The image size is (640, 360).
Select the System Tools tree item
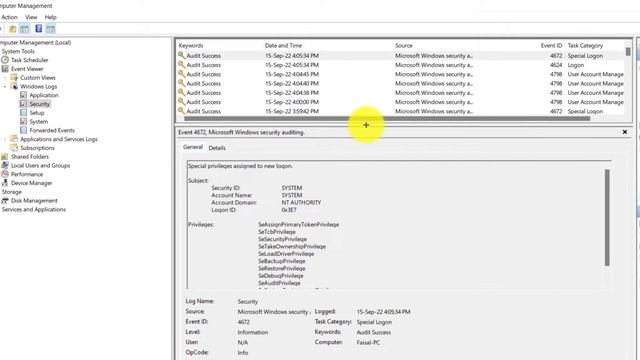[x=18, y=51]
